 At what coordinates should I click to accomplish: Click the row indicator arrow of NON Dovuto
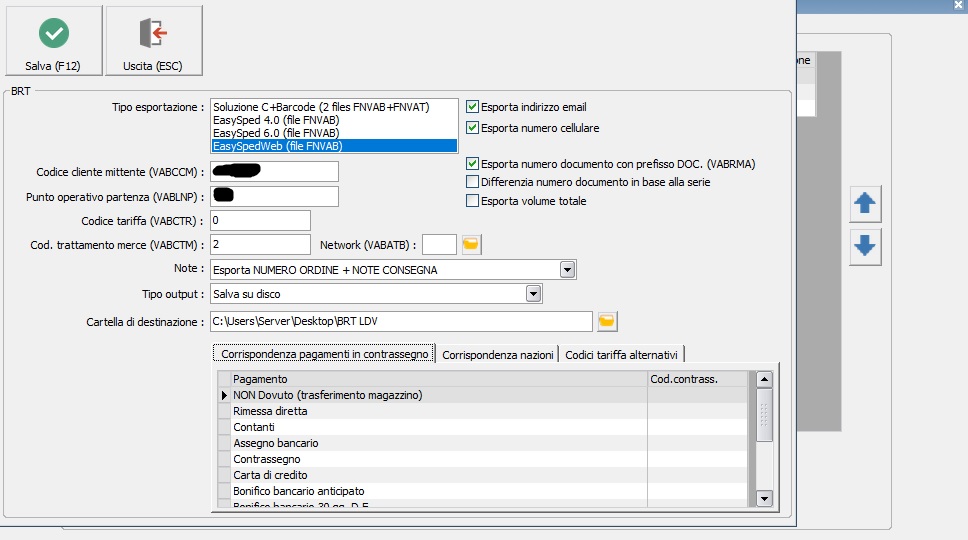tap(224, 395)
